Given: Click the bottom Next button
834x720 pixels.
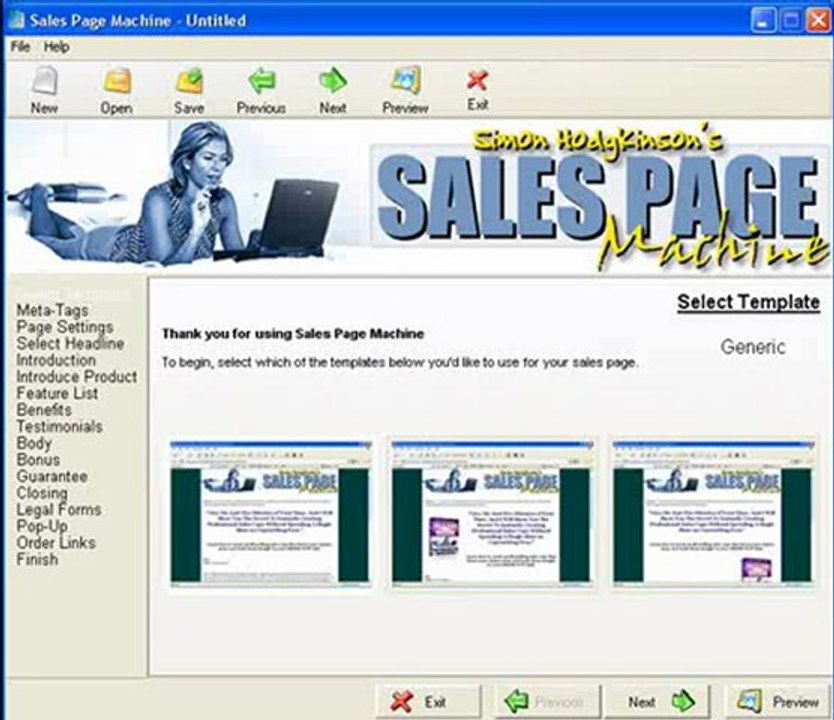Looking at the screenshot, I should click(657, 701).
